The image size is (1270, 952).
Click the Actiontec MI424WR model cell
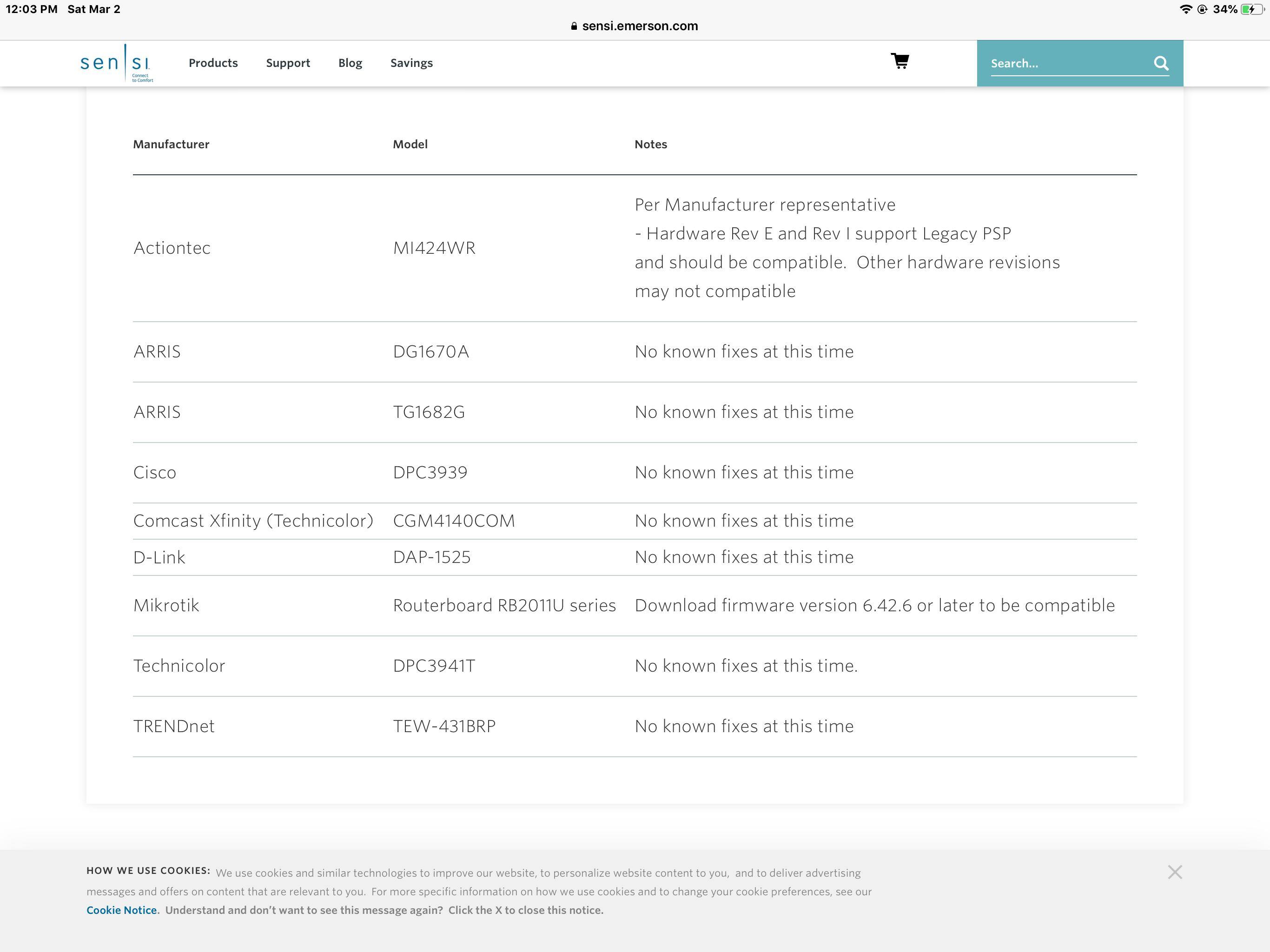coord(434,248)
